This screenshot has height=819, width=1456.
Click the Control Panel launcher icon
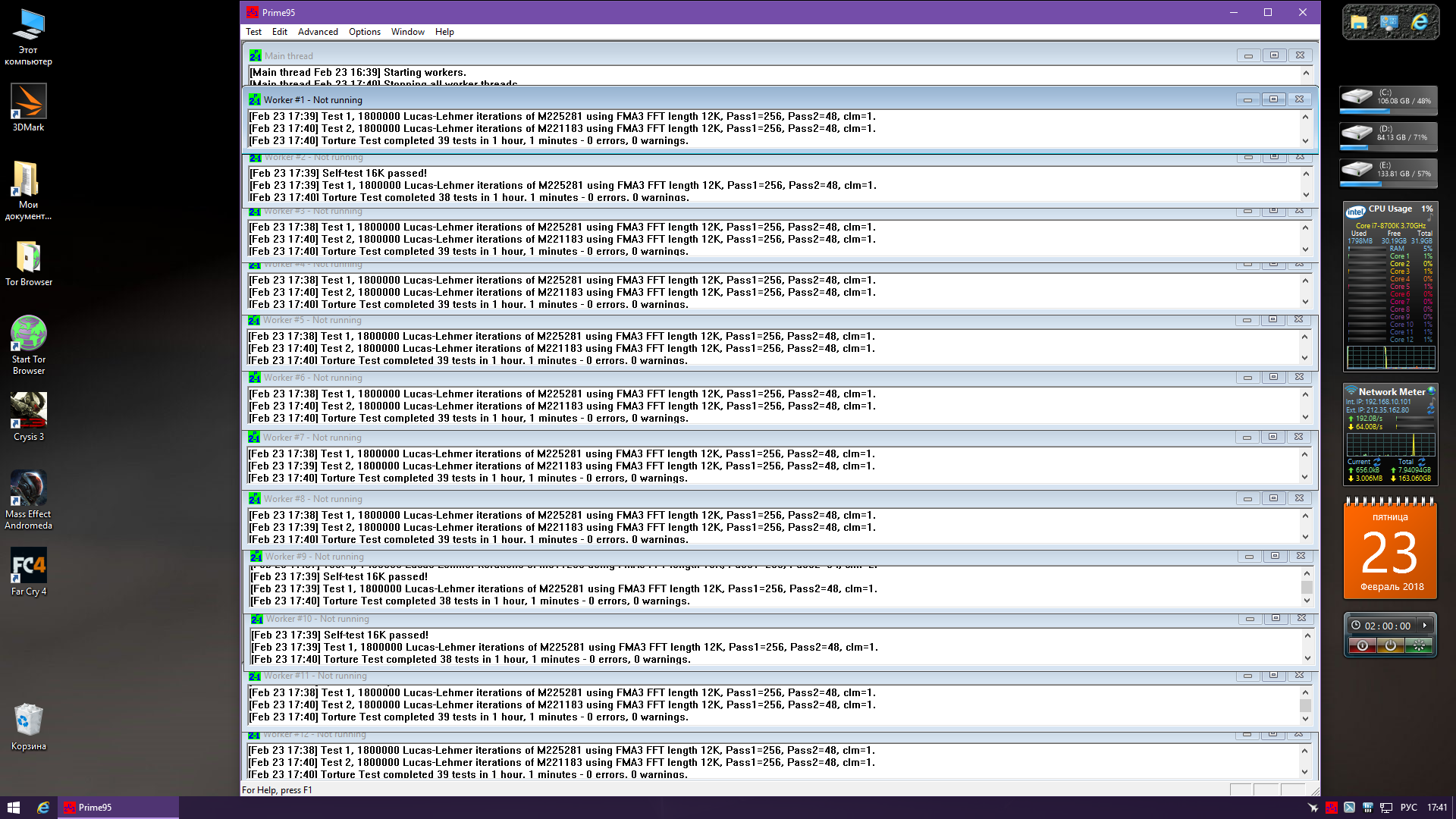[x=1389, y=22]
